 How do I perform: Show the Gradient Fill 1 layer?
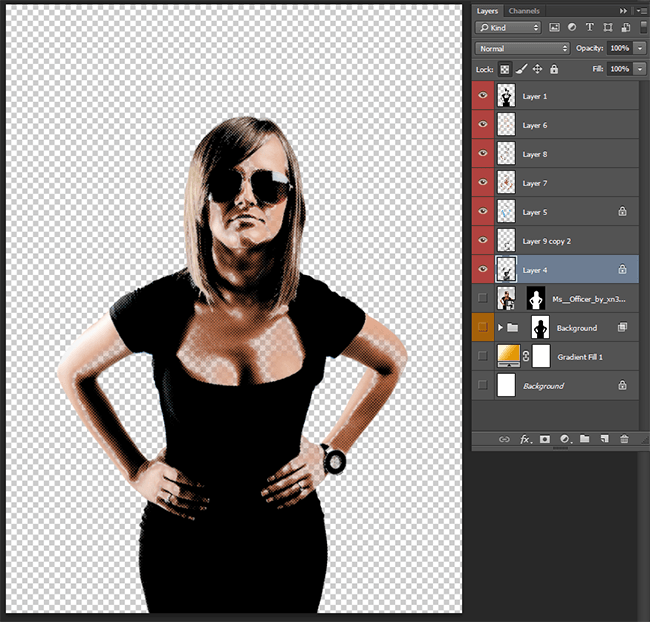(x=484, y=357)
